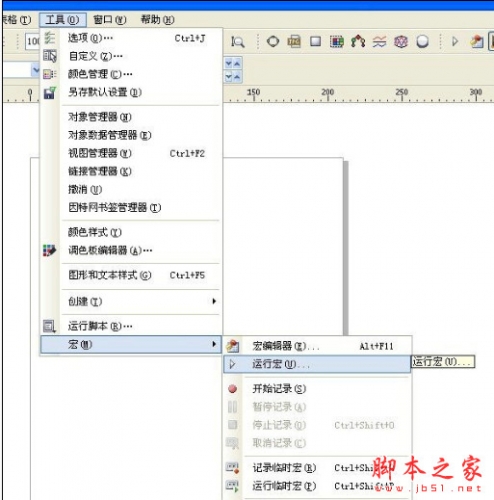
Task: Click the play triangle button in toolbar
Action: 455,42
